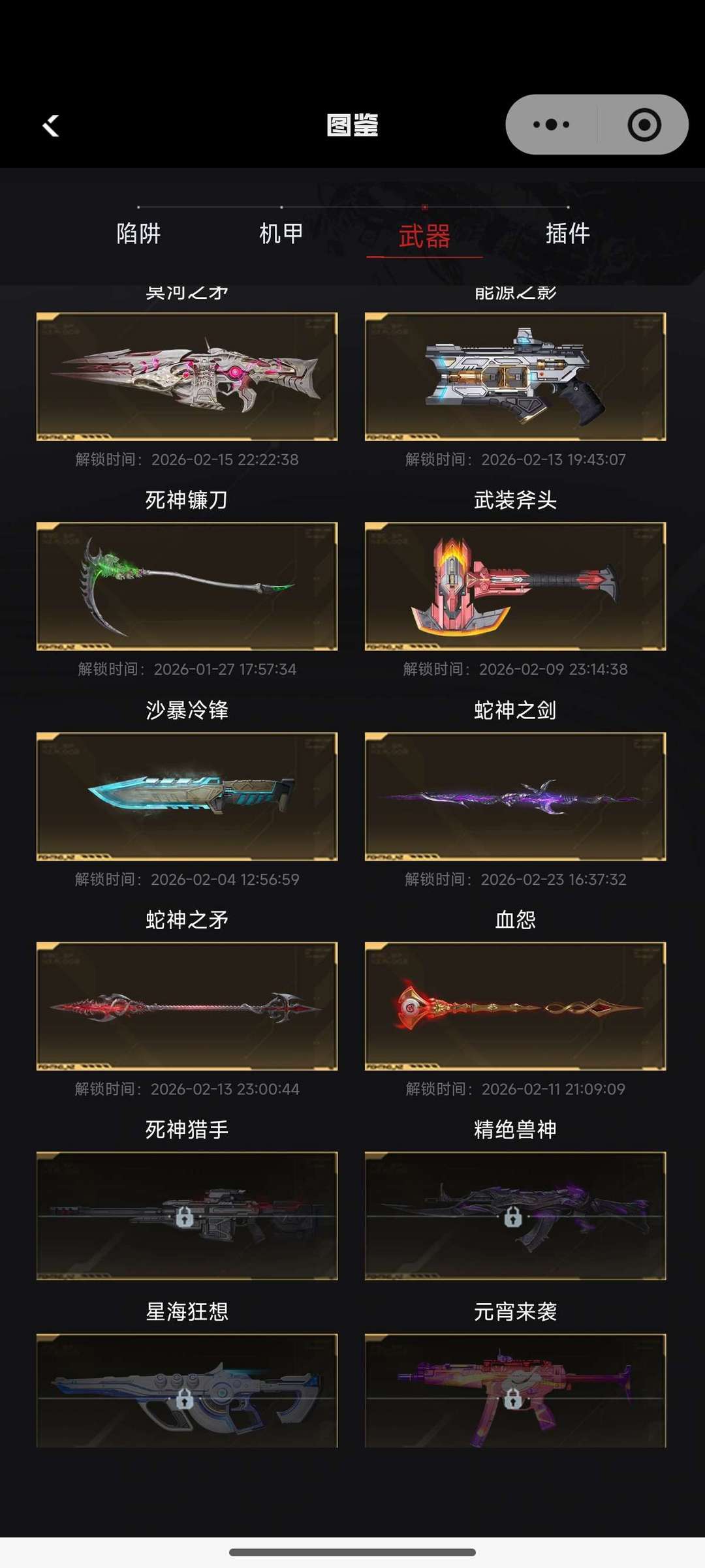The height and width of the screenshot is (1568, 705).
Task: Open the 插件 tab
Action: coord(568,234)
